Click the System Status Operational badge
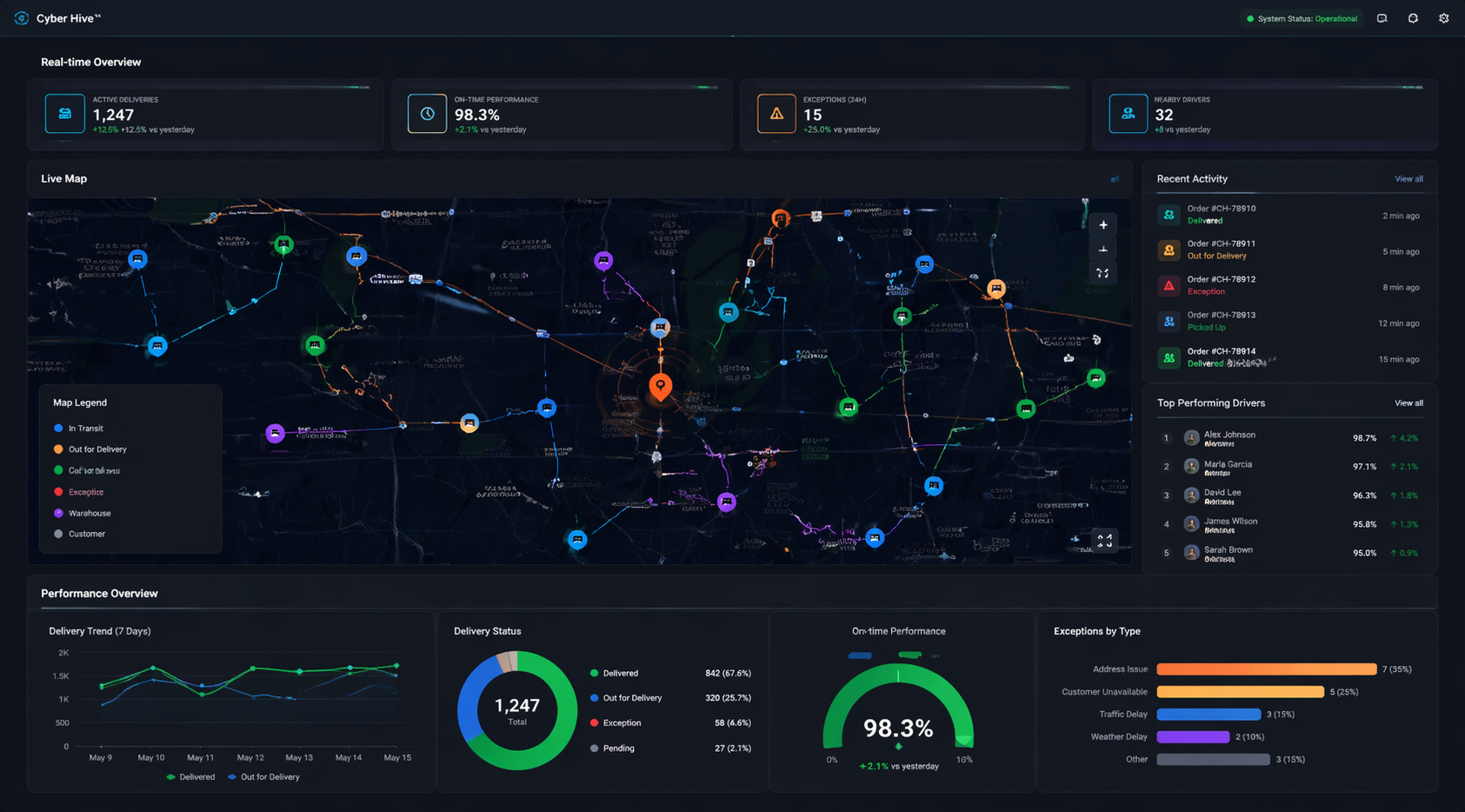Screen dimensions: 1465x812 (x=1302, y=18)
